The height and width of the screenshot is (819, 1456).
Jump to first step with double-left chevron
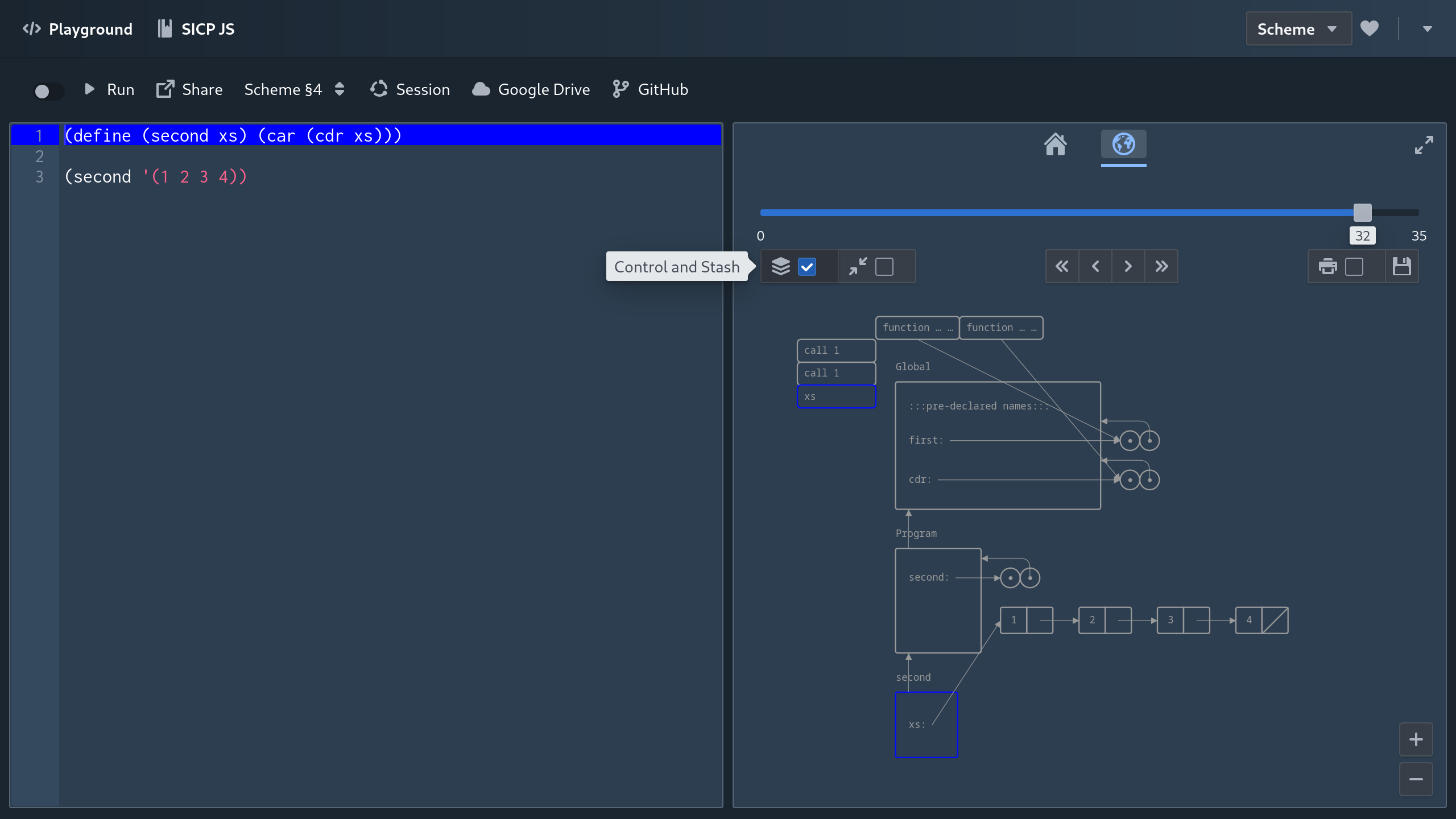1062,266
